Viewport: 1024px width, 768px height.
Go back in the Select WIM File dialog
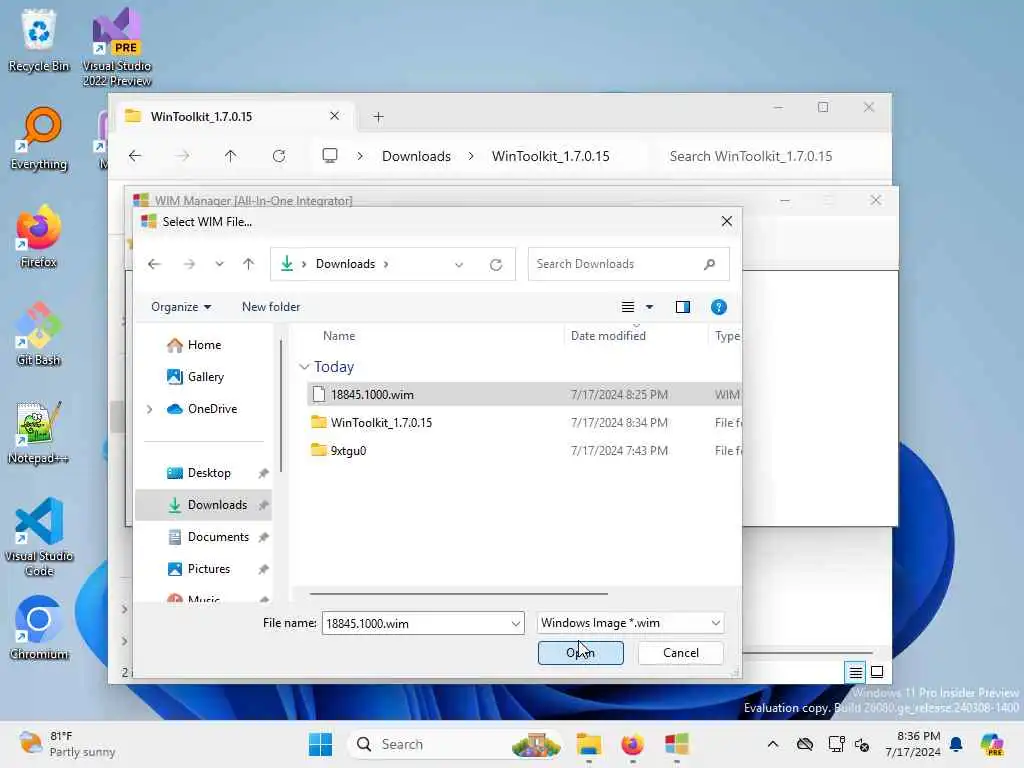154,264
